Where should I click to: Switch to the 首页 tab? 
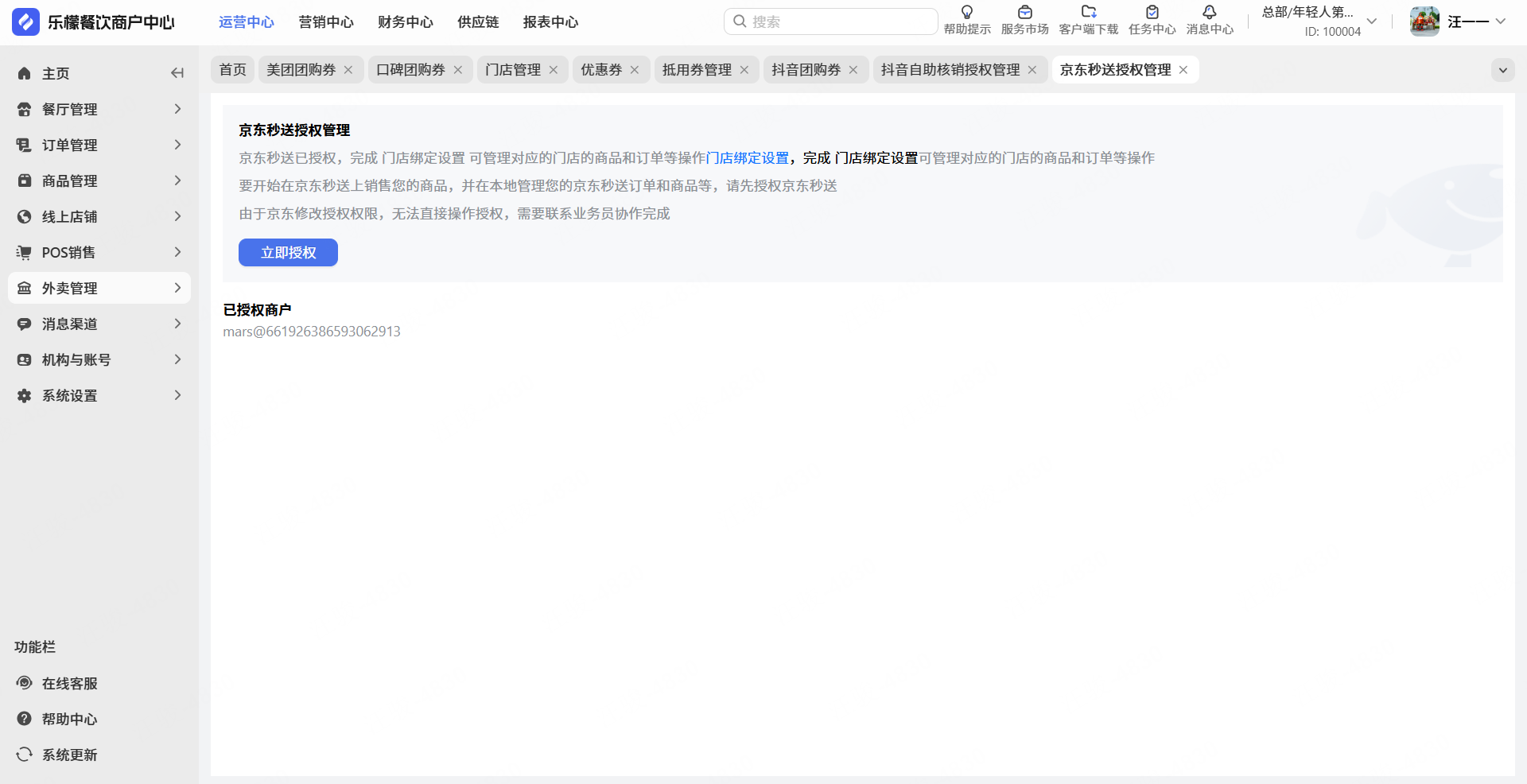[232, 70]
